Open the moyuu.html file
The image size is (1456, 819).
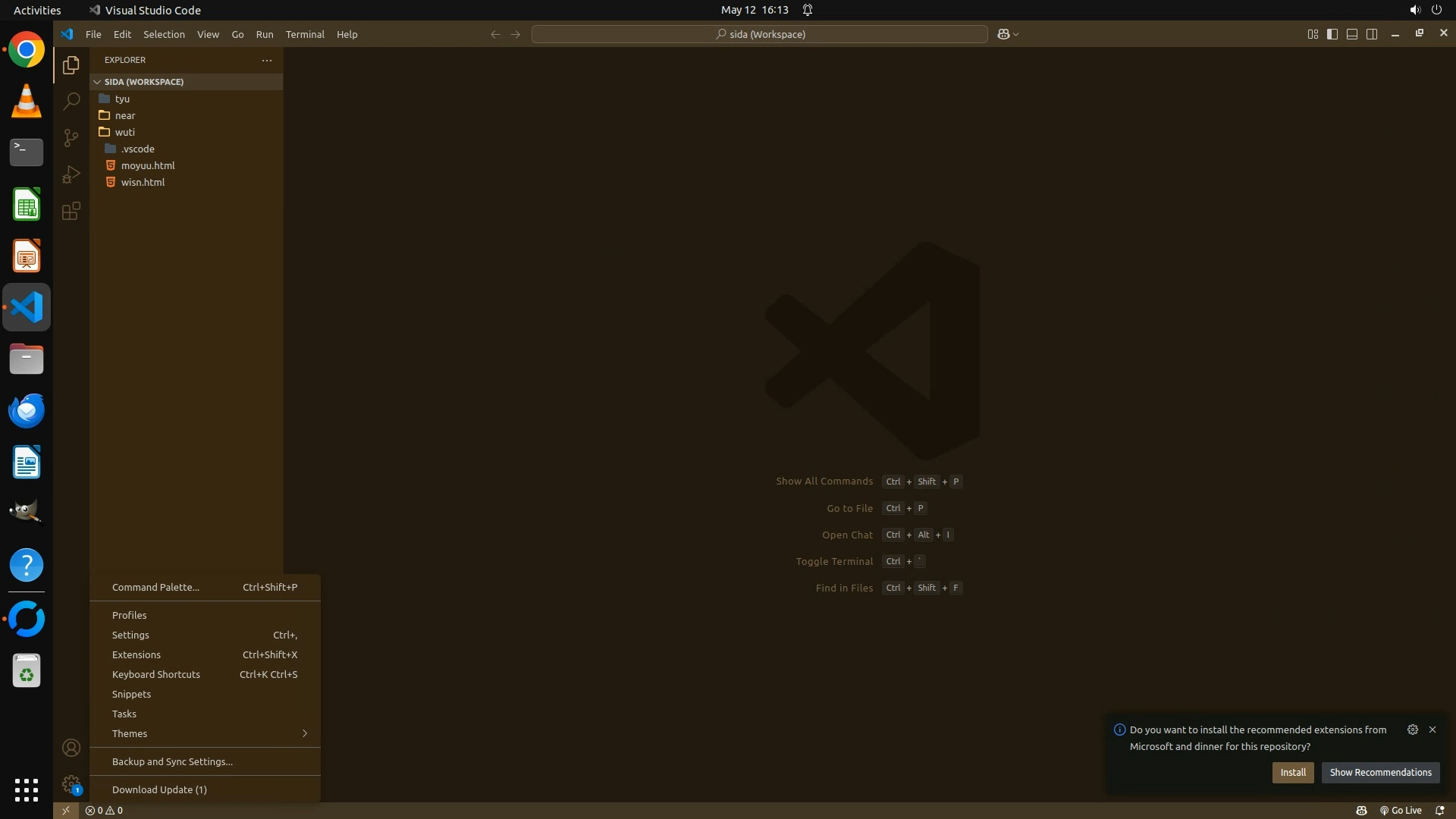click(x=148, y=165)
